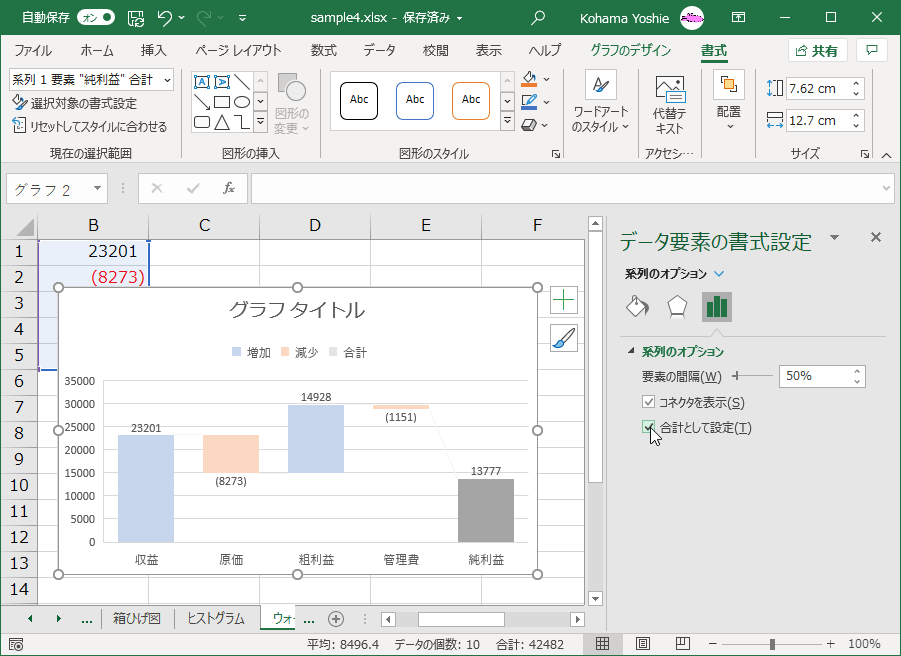The image size is (901, 656).
Task: Click the save floppy disk icon
Action: 136,17
